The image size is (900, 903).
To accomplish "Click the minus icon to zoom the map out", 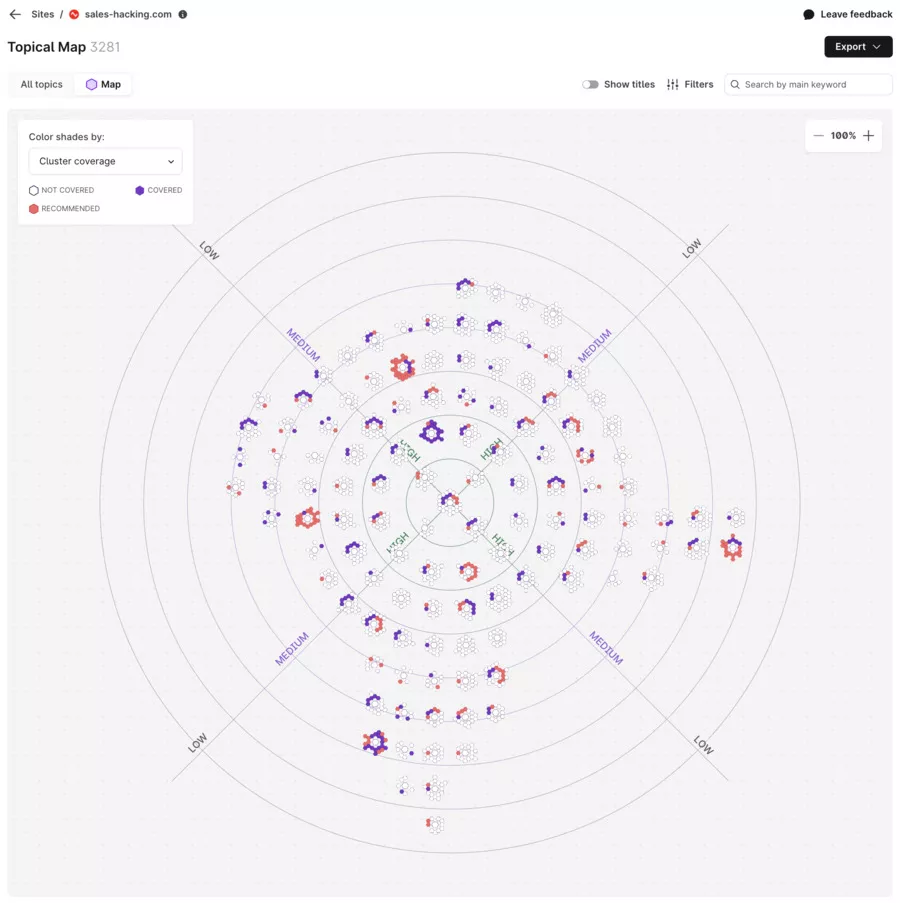I will 819,135.
